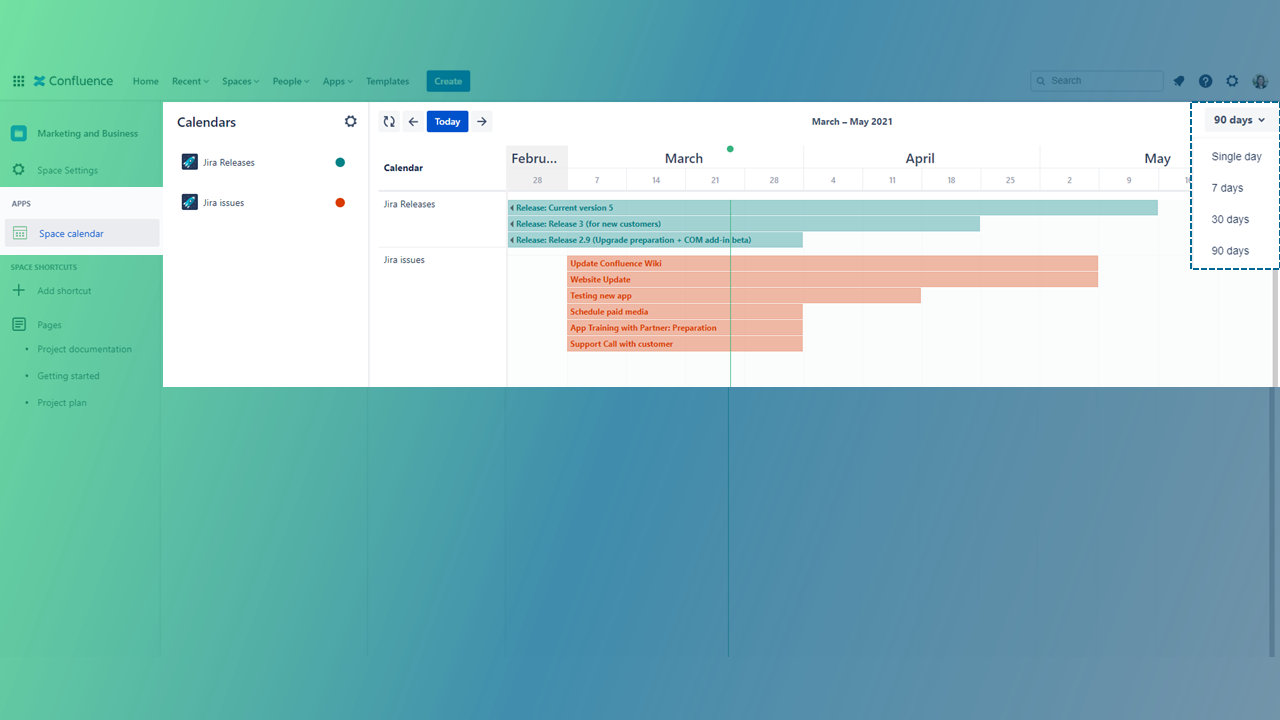The height and width of the screenshot is (720, 1280).
Task: Click the Pages icon in the sidebar
Action: coord(20,324)
